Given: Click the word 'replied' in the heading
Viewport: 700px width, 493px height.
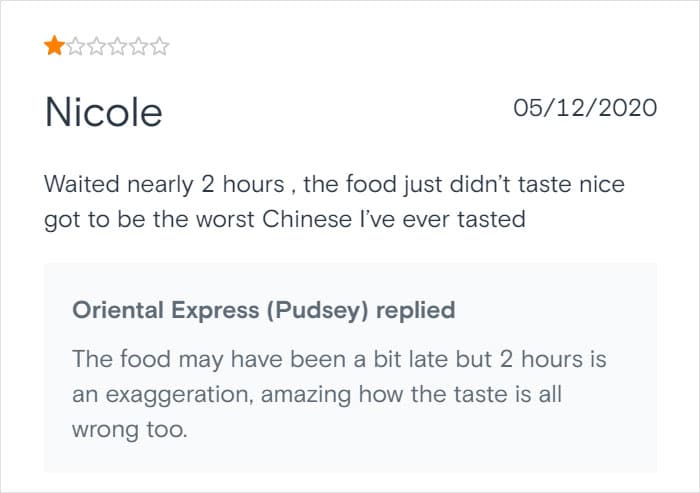Looking at the screenshot, I should (x=416, y=310).
